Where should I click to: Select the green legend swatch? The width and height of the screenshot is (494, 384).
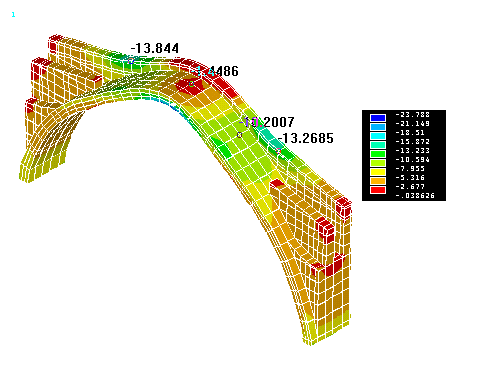378,154
